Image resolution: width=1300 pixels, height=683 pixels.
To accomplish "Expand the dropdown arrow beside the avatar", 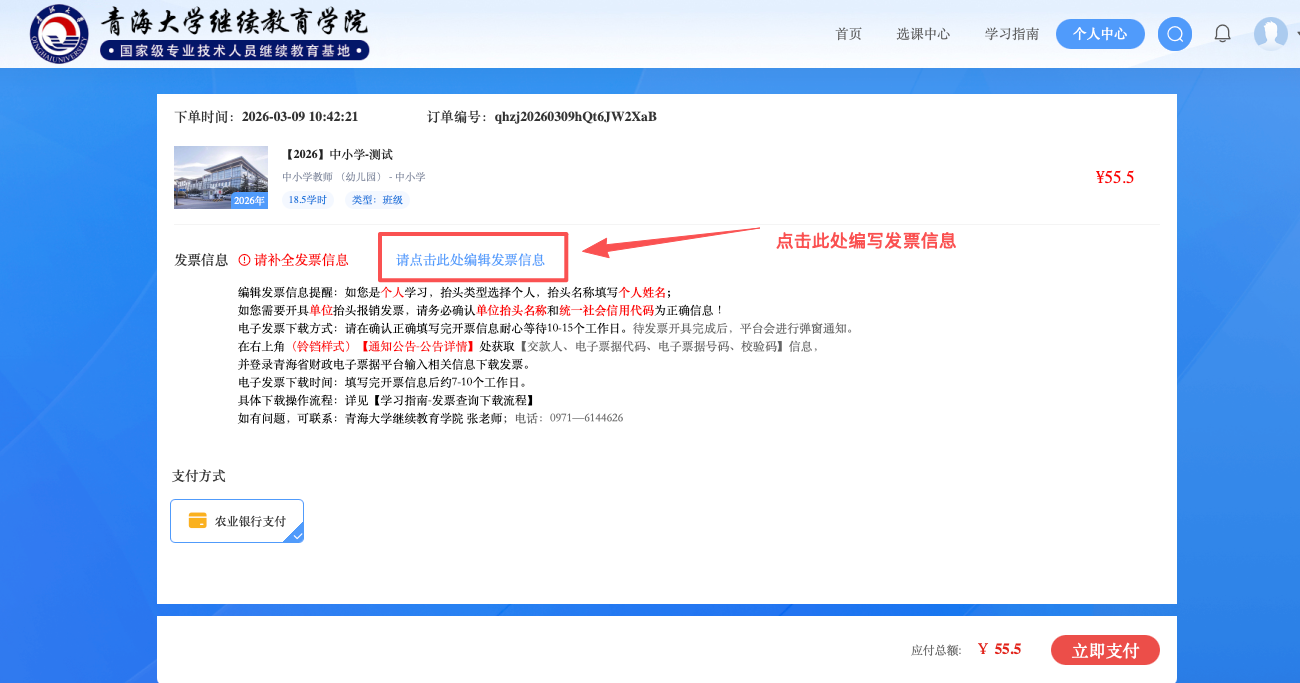I will (1297, 33).
